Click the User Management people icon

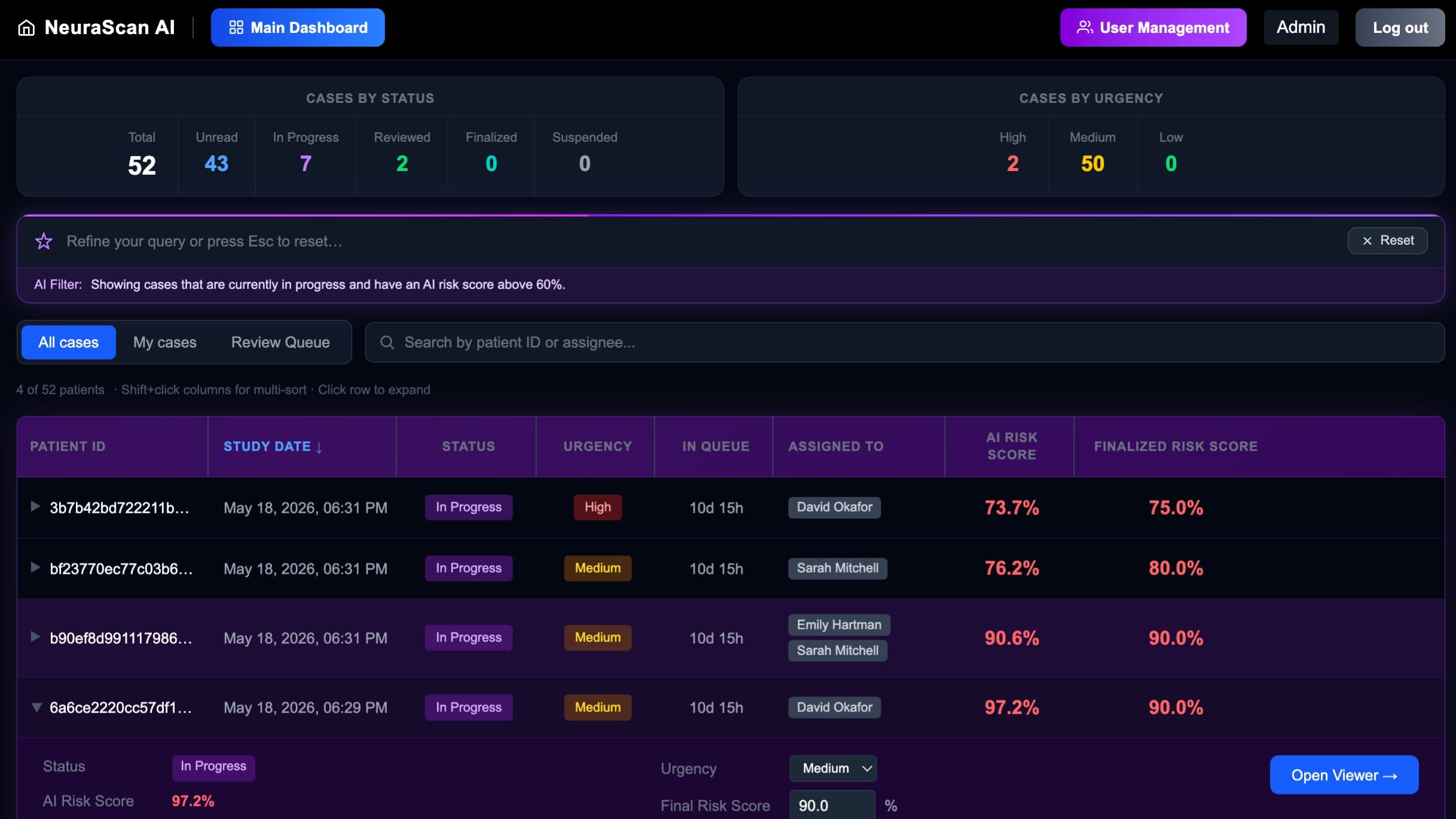point(1085,28)
